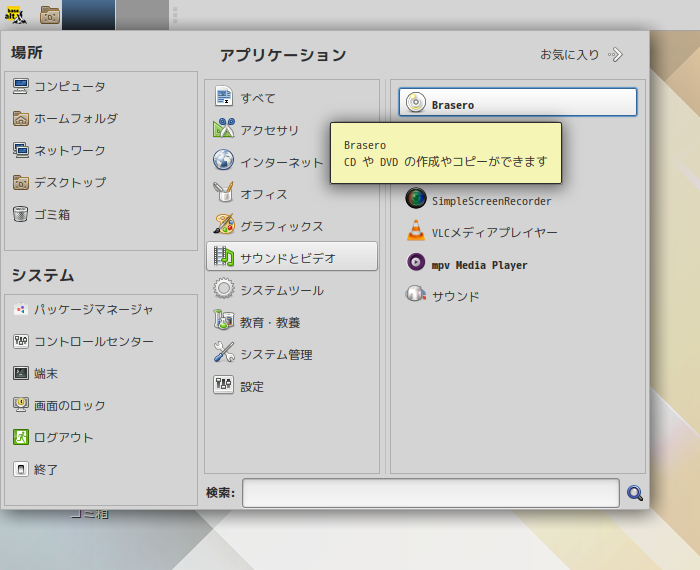Launch the 端末 terminal icon
700x570 pixels.
pyautogui.click(x=21, y=373)
